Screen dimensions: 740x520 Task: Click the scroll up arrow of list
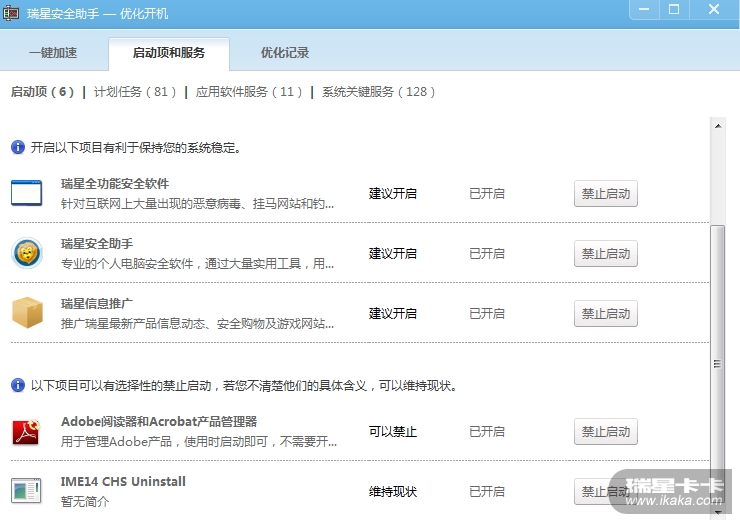718,126
